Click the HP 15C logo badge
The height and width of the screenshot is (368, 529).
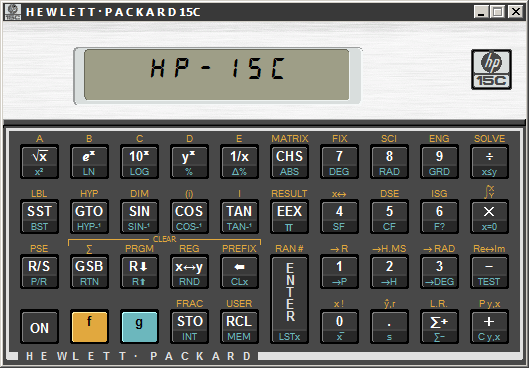(491, 69)
